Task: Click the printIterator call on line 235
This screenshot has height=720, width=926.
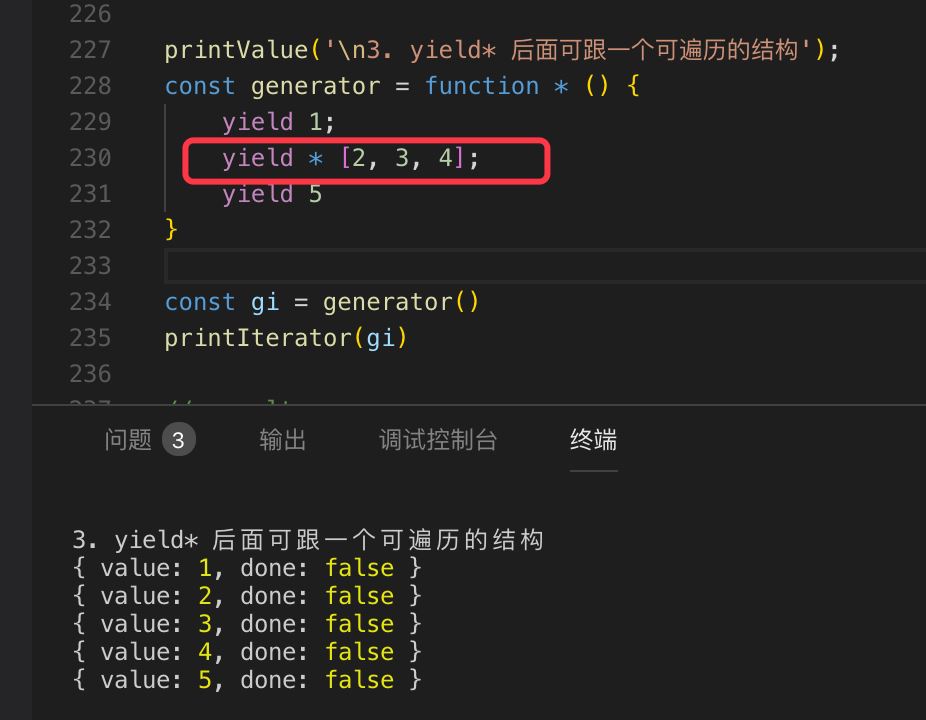Action: point(257,338)
